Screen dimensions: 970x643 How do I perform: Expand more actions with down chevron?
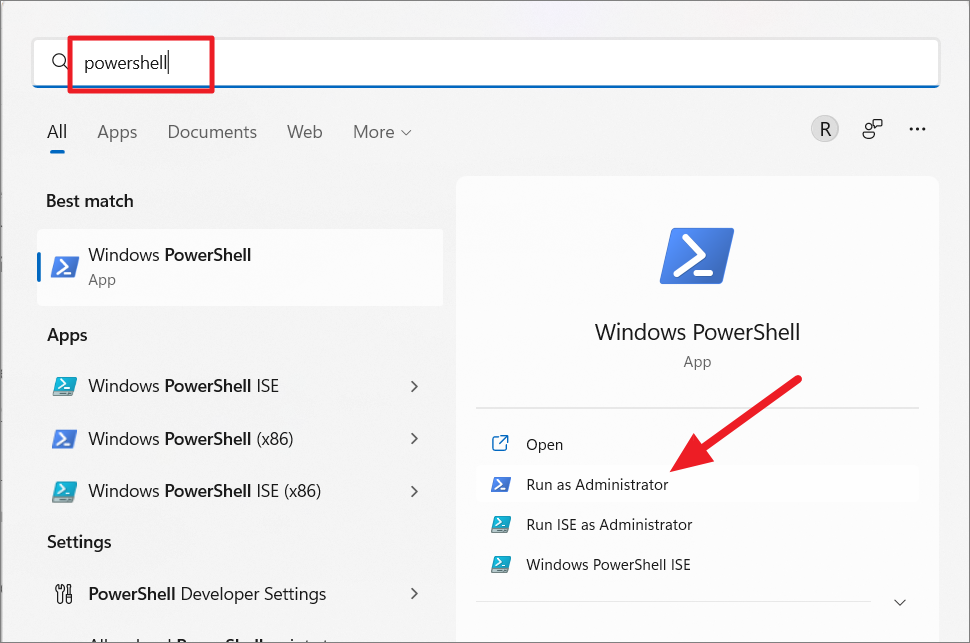[900, 602]
